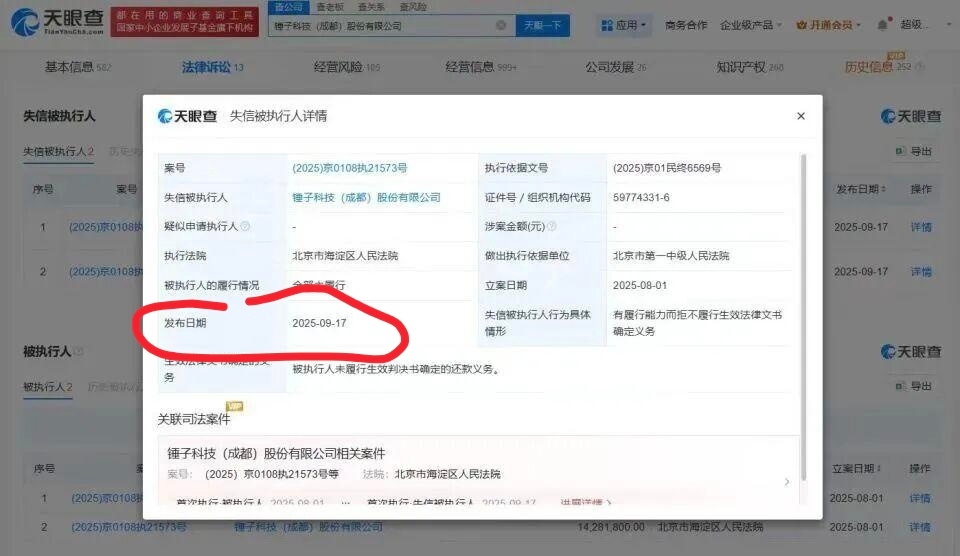
Task: Click the 北京市第一中级人民法院 value in dialog
Action: 671,256
